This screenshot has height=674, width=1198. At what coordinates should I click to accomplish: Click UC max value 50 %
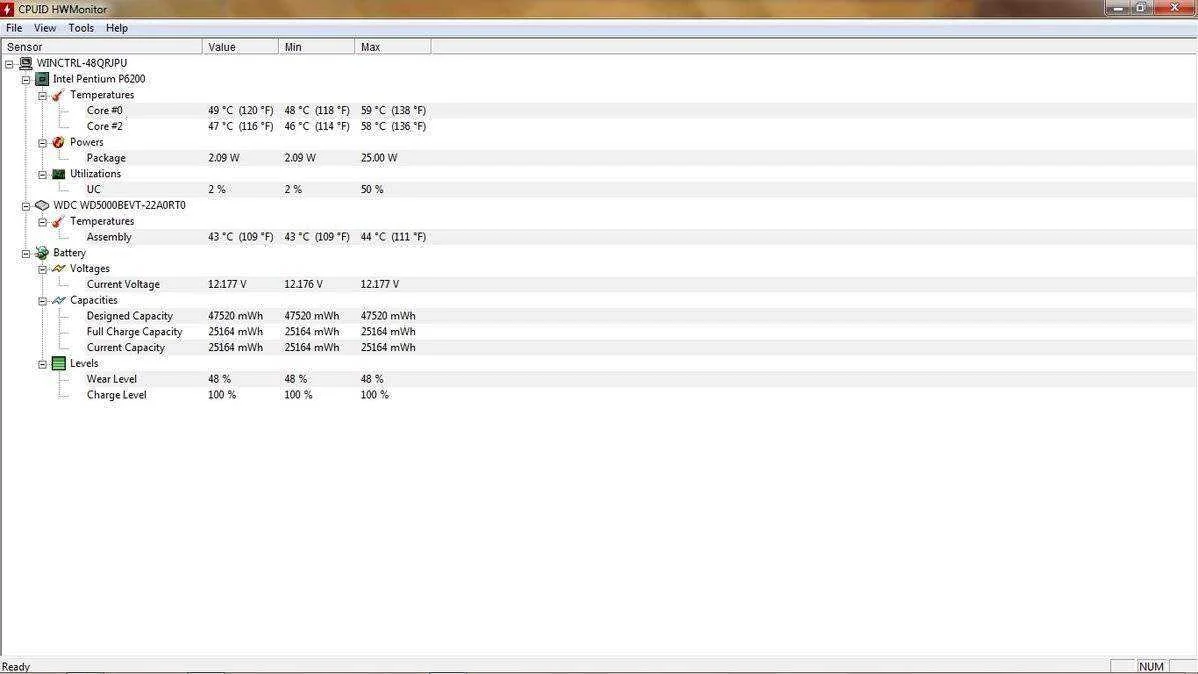point(372,190)
